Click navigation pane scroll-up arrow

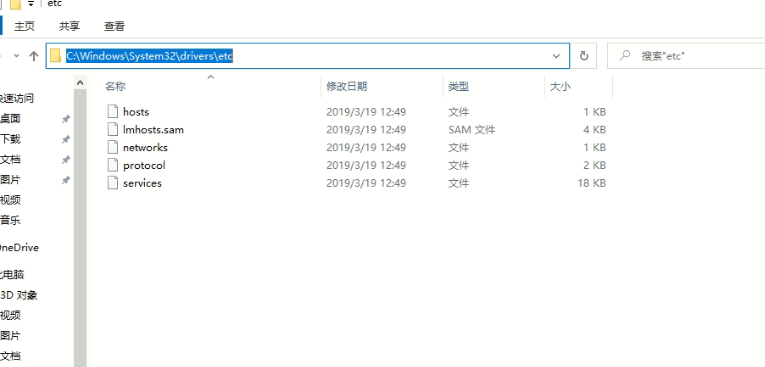coord(81,83)
